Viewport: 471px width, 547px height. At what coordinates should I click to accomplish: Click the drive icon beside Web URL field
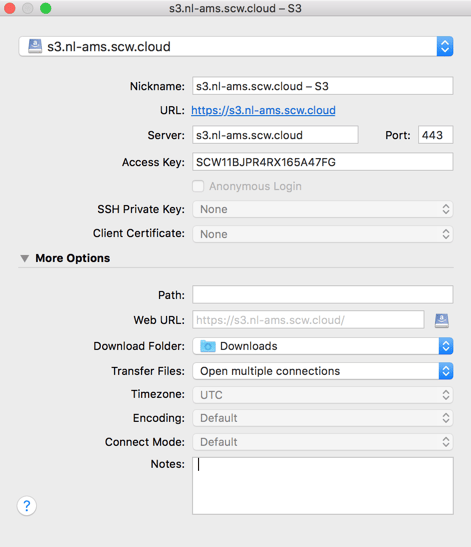[x=442, y=320]
